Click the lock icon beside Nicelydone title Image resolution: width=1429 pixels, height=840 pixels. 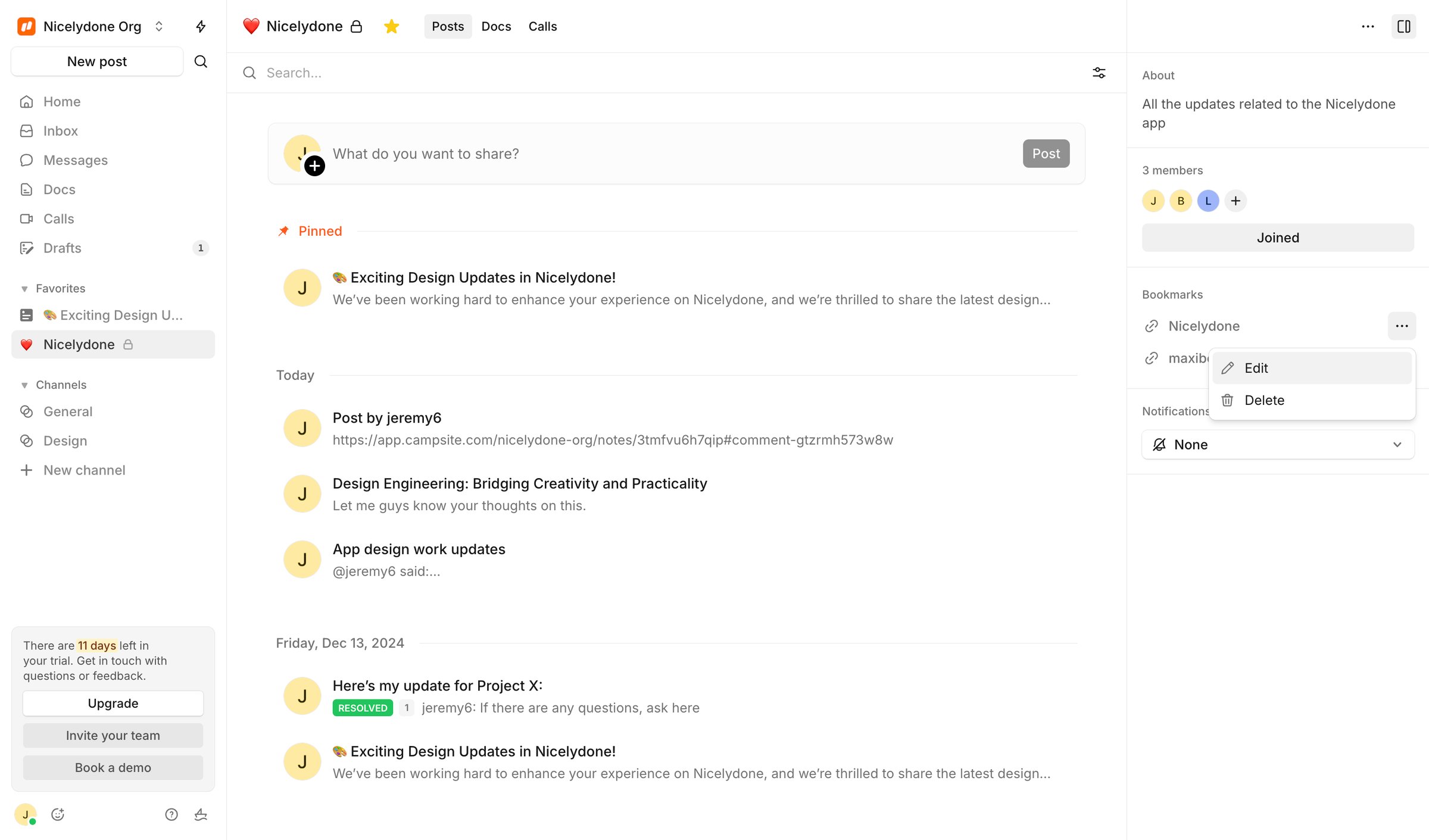356,26
